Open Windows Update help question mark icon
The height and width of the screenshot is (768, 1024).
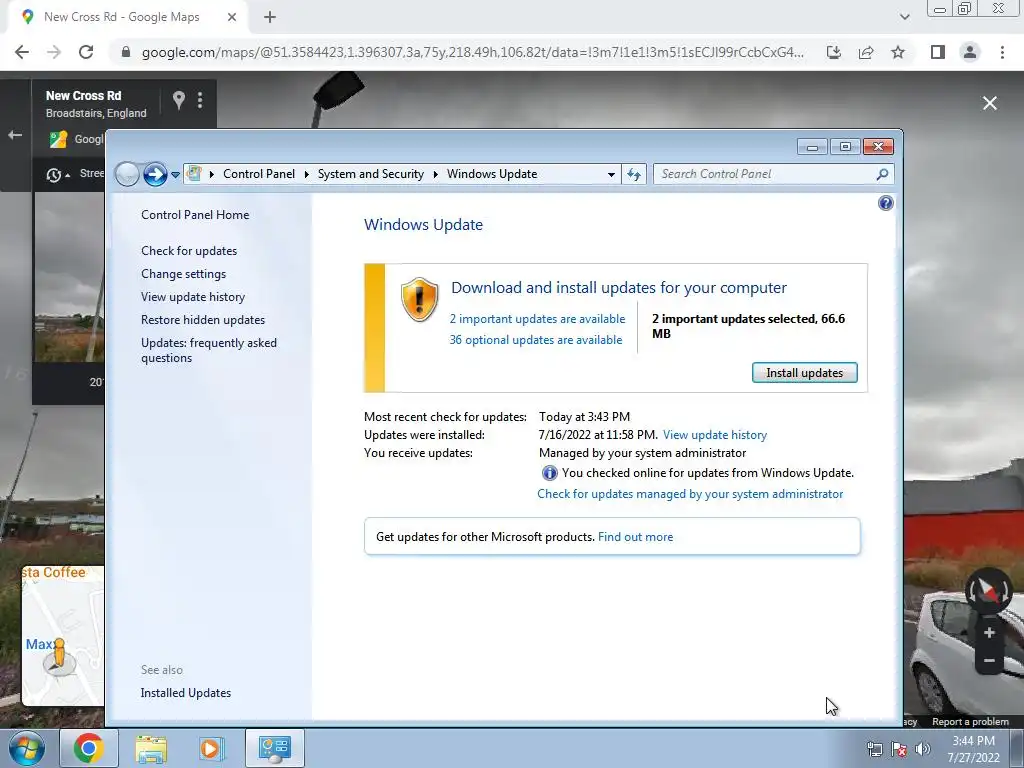coord(886,203)
